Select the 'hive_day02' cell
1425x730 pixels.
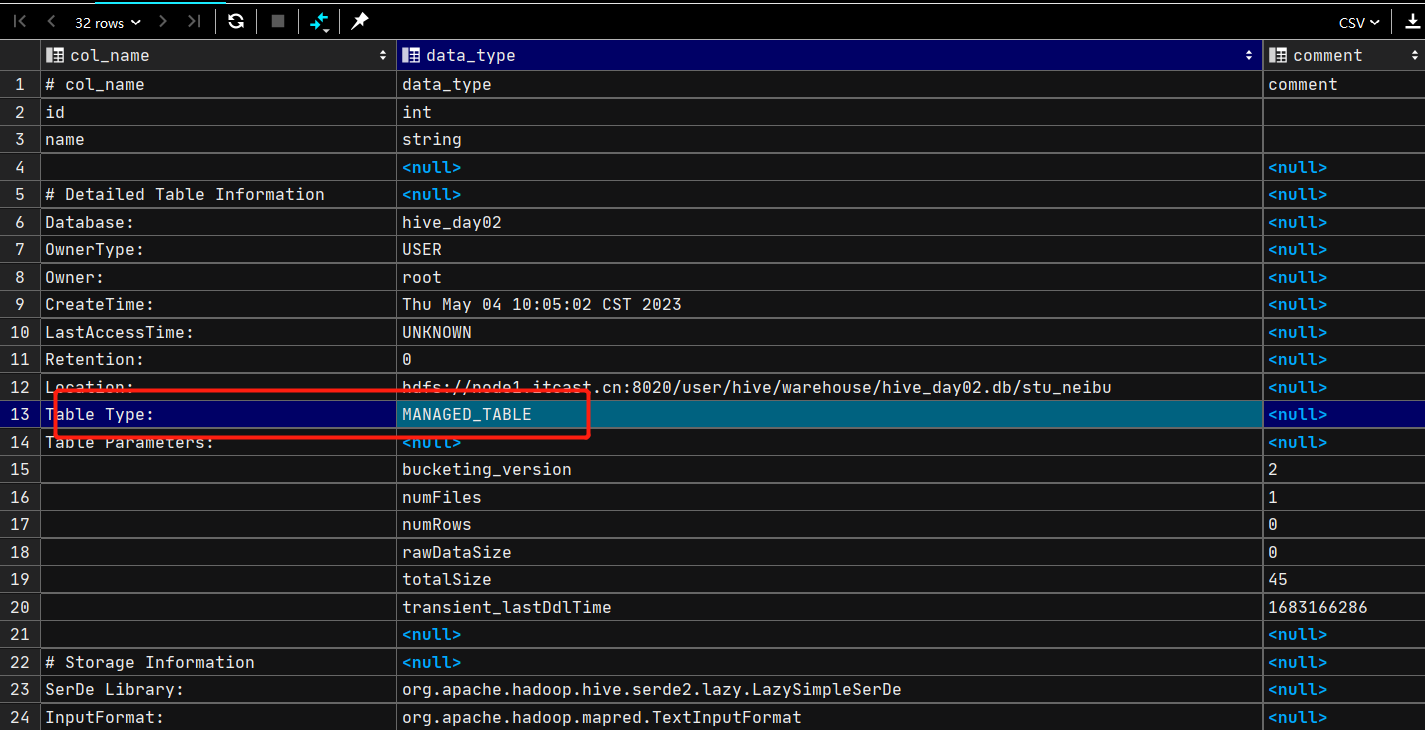830,222
